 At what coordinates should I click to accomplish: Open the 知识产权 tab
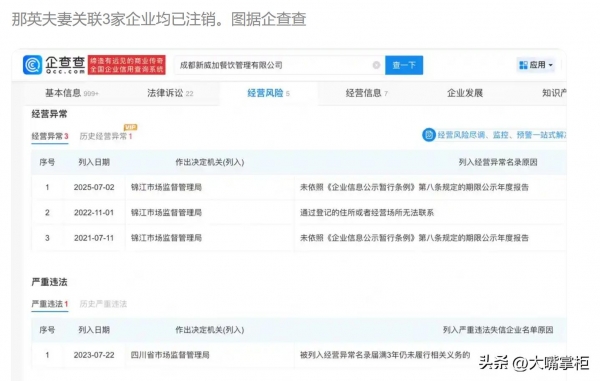[x=554, y=93]
